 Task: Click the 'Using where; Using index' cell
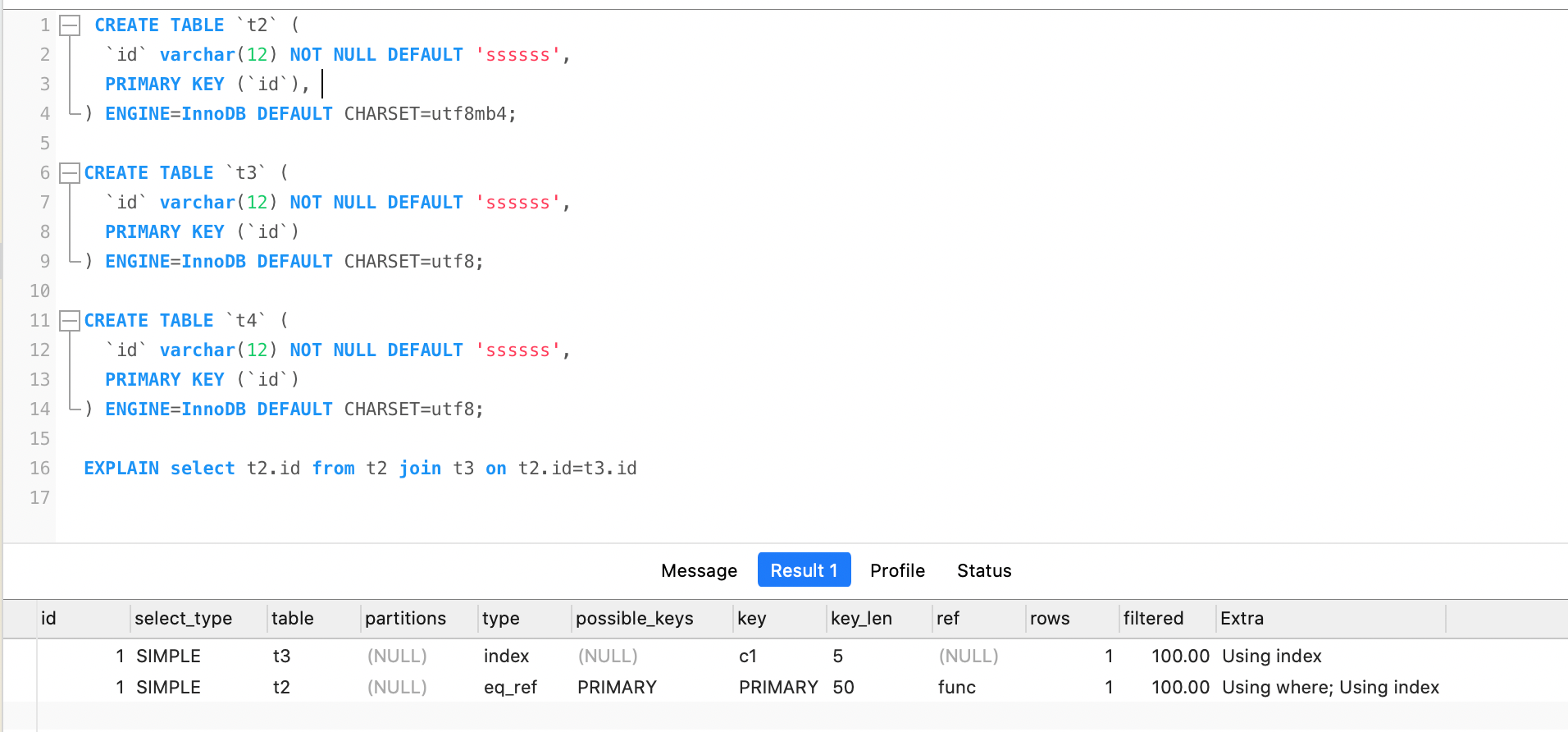coord(1330,688)
